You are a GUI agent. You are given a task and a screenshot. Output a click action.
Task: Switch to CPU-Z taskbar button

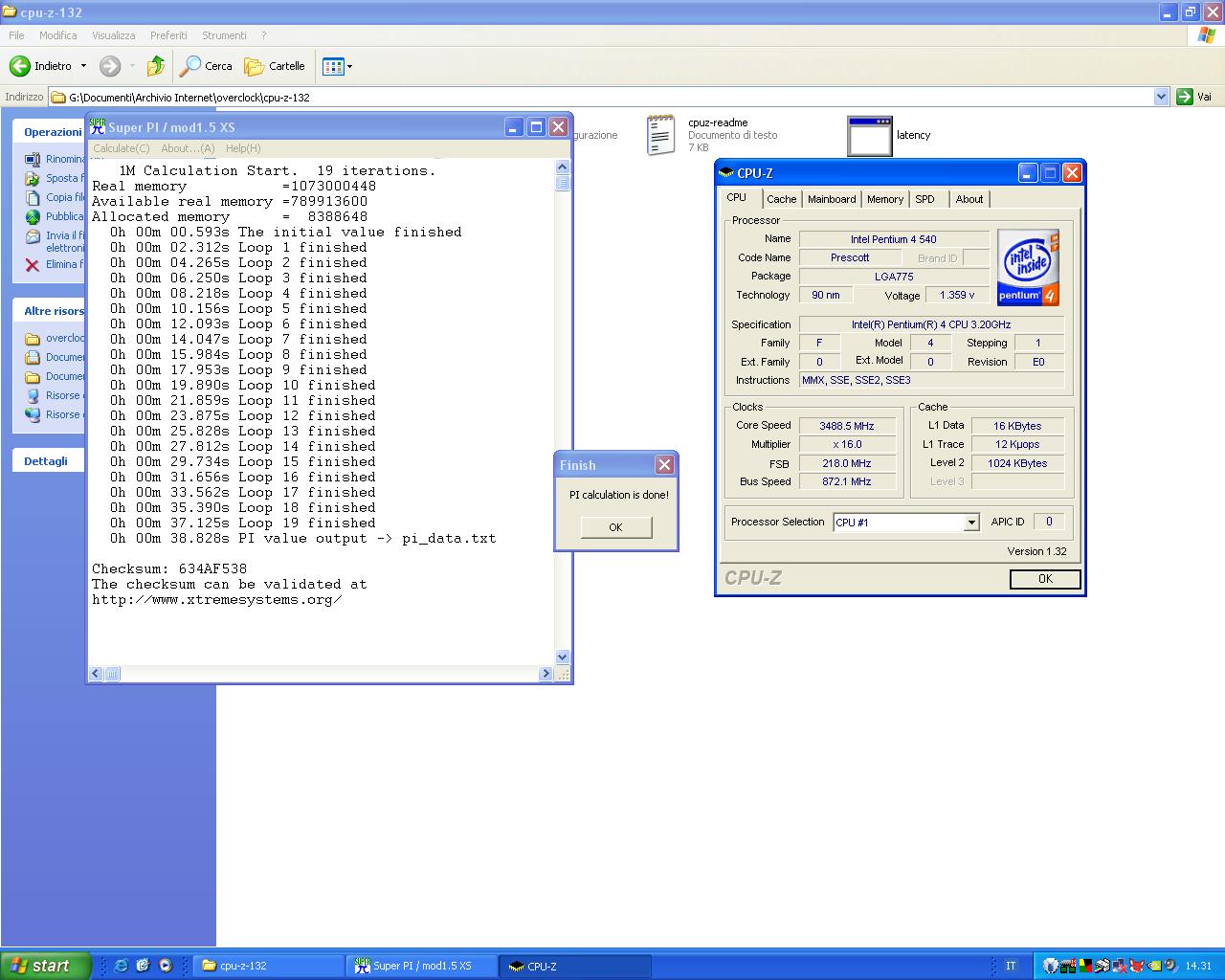click(x=575, y=966)
